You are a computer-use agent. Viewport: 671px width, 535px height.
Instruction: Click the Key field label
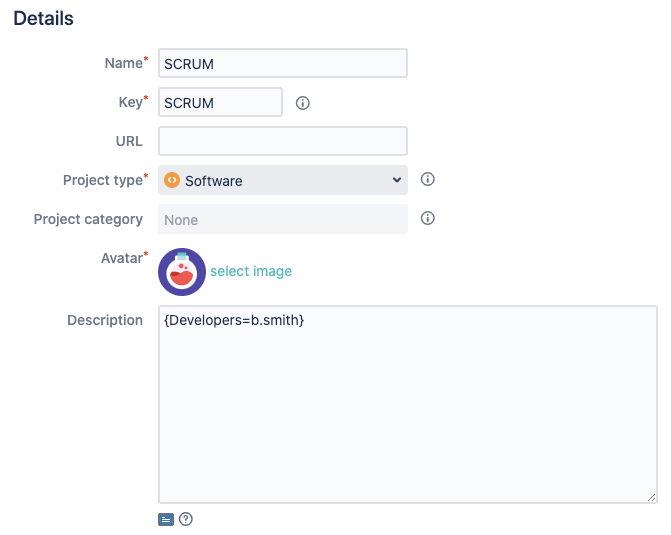pyautogui.click(x=131, y=102)
